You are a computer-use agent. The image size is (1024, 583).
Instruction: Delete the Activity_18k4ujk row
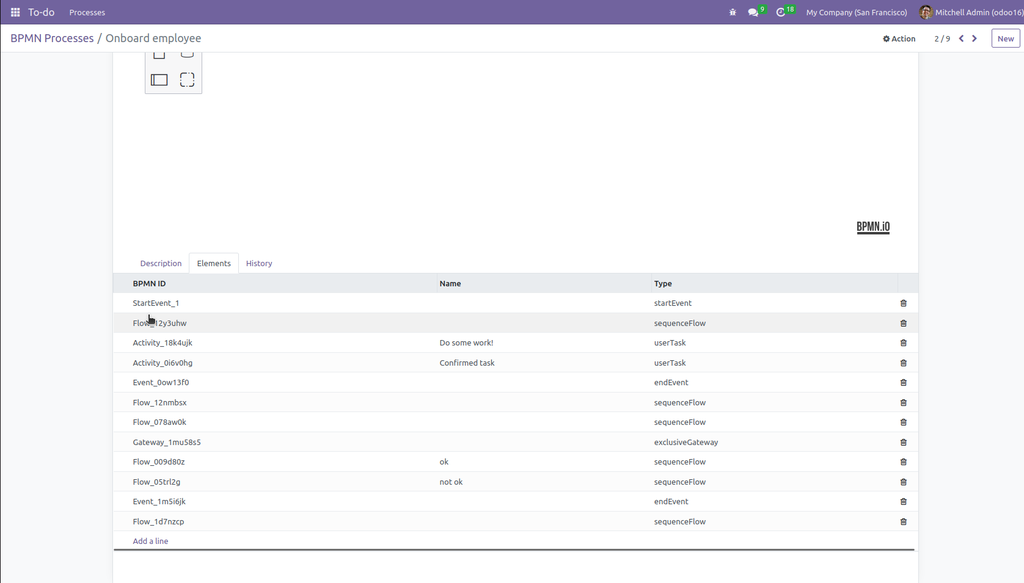click(904, 343)
